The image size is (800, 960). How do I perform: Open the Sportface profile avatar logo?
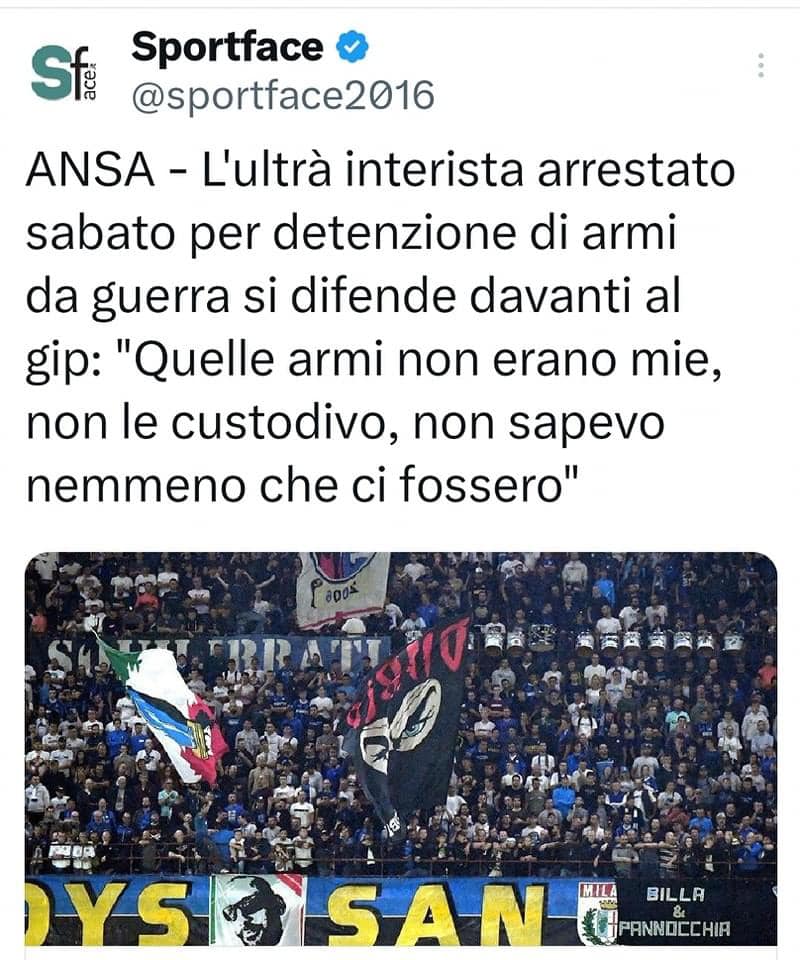(65, 73)
